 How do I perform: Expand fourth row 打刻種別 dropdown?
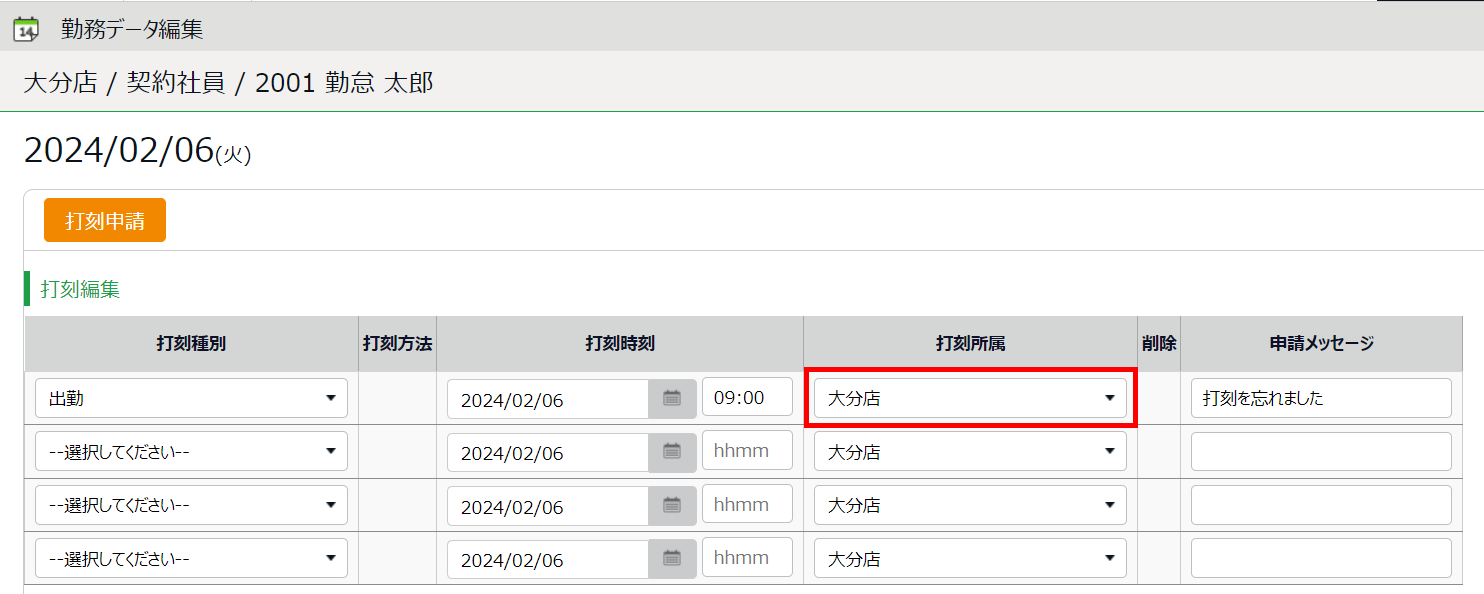point(191,558)
